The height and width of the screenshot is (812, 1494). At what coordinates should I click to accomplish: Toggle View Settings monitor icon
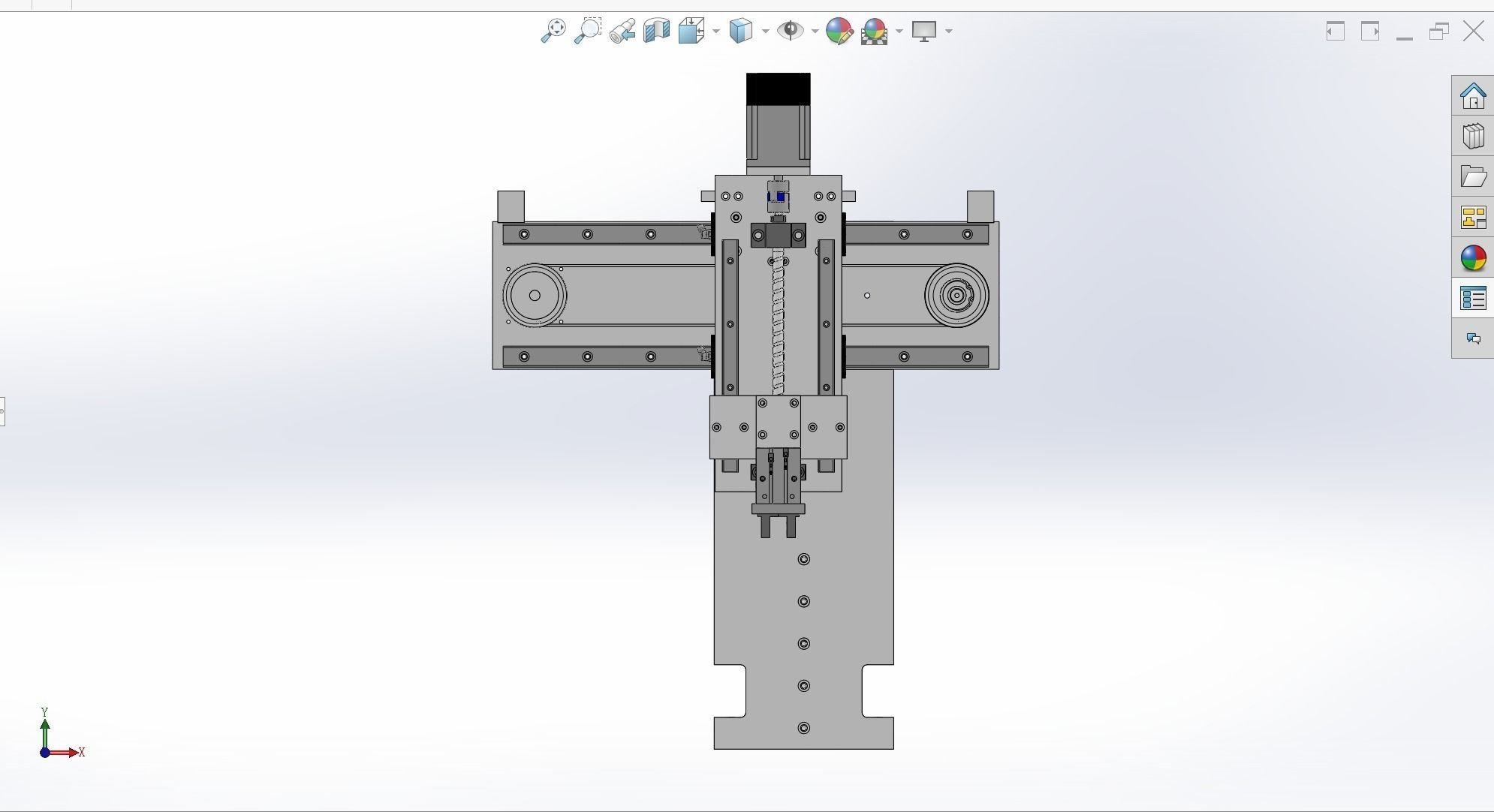(924, 31)
